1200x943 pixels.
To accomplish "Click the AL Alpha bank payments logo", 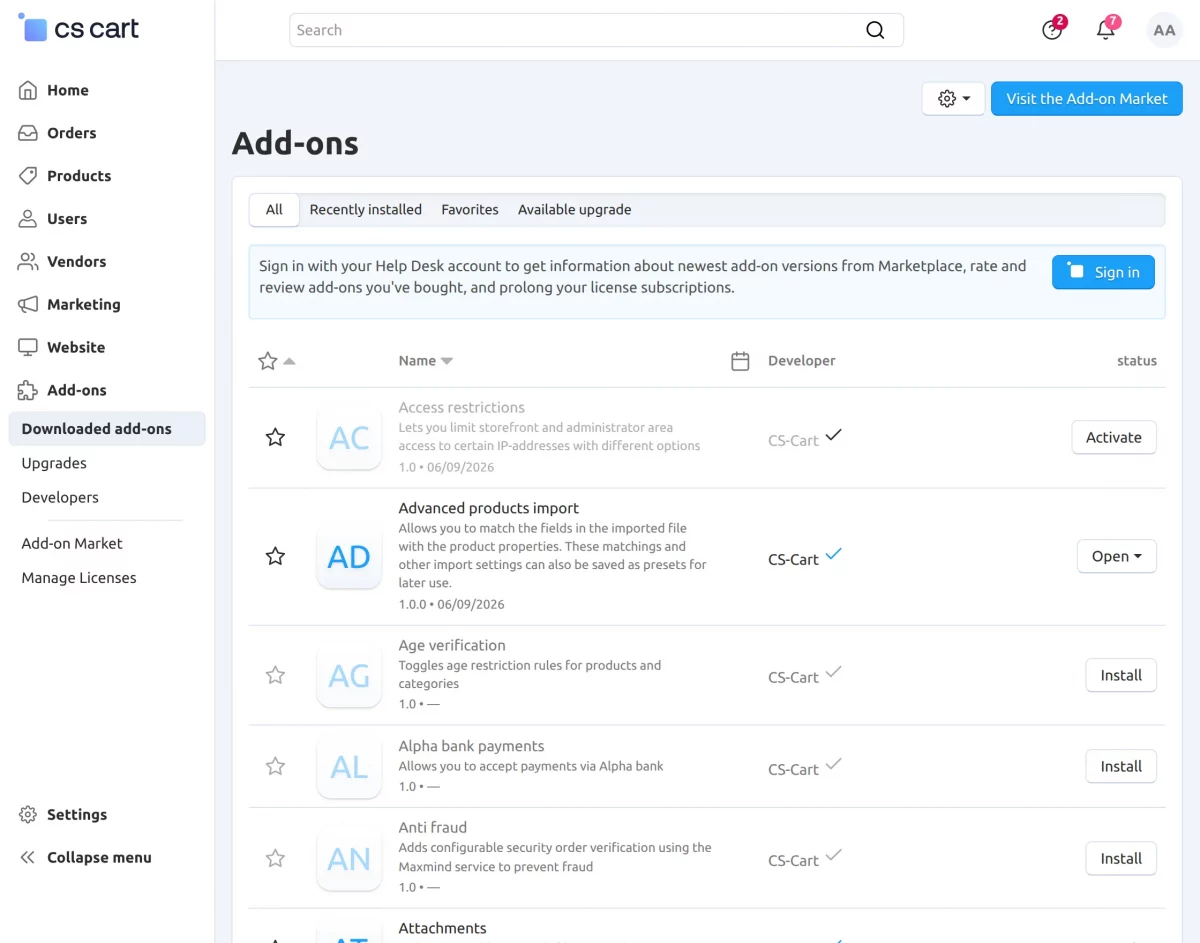I will (x=349, y=767).
